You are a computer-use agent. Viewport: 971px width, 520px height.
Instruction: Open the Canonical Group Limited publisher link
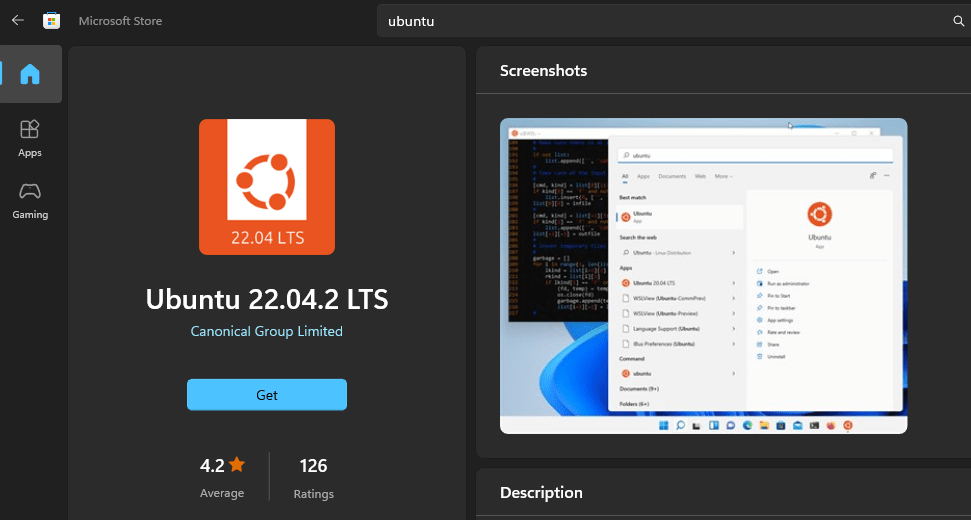click(x=267, y=331)
